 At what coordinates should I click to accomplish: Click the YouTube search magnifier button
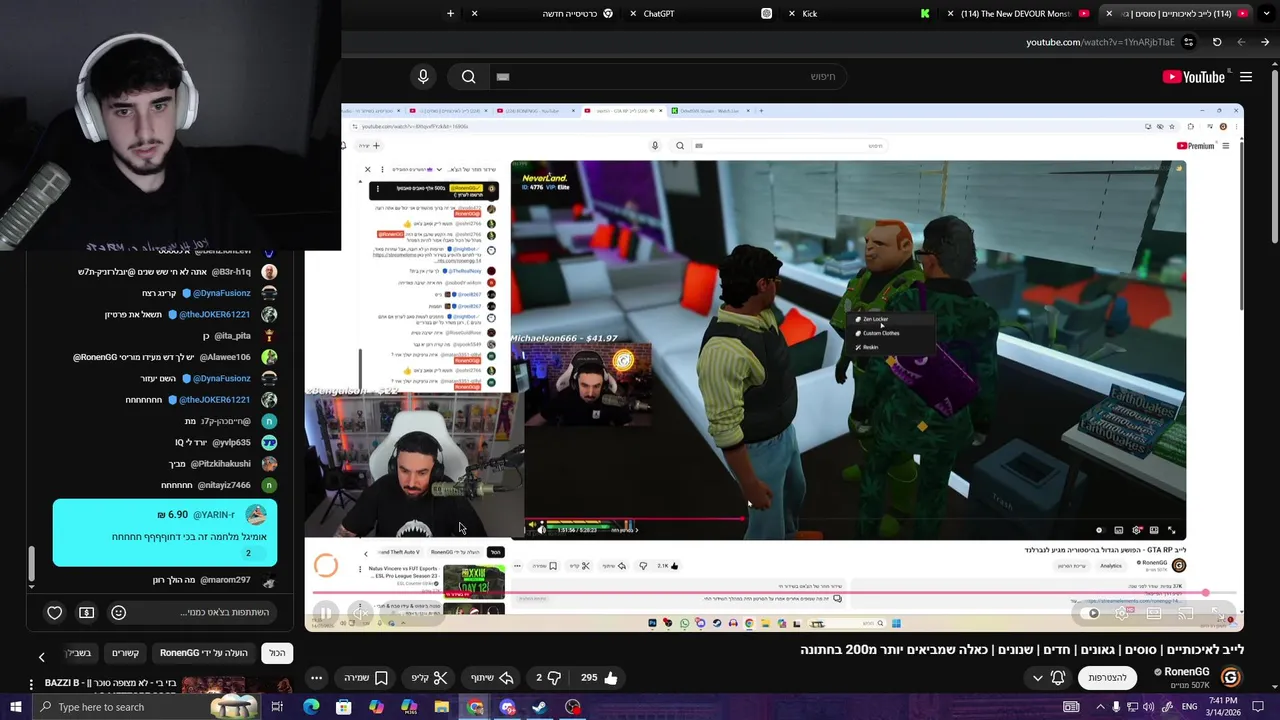(x=468, y=77)
